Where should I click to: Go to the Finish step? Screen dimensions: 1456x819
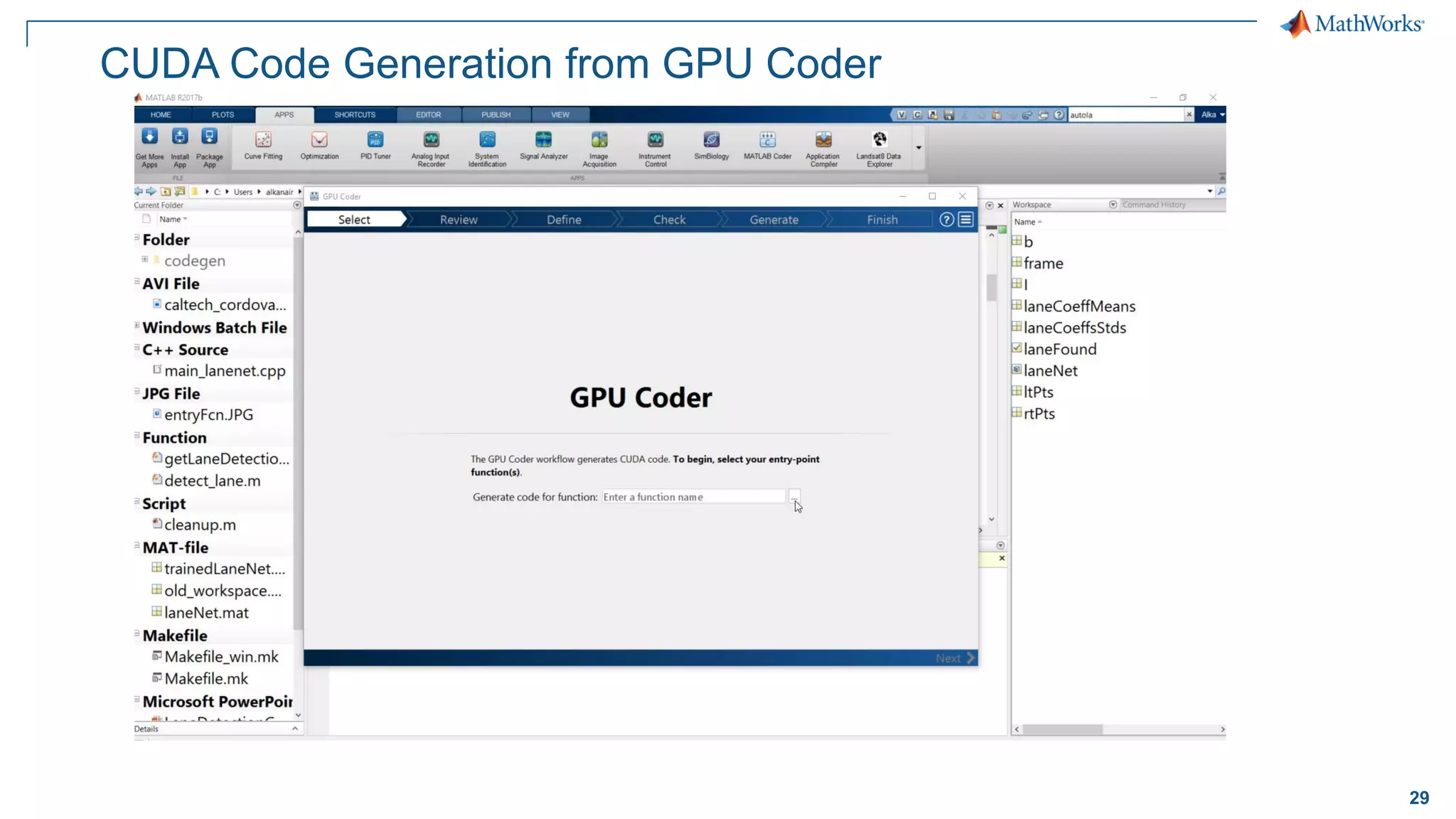882,220
